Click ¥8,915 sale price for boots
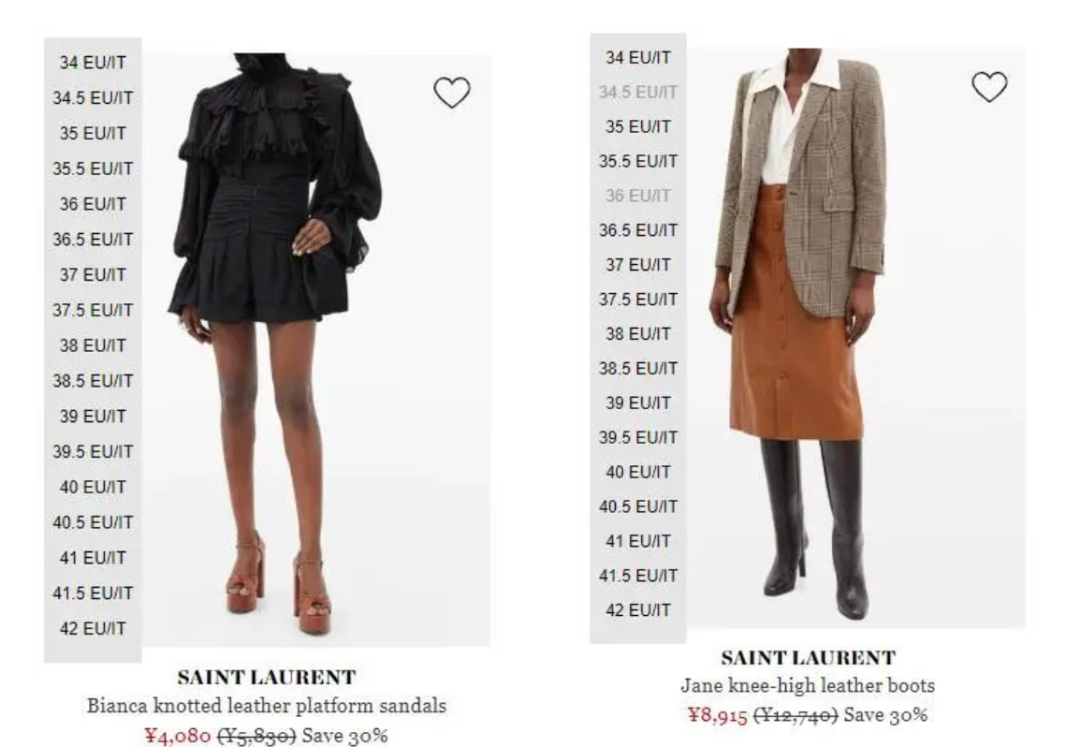 pyautogui.click(x=717, y=715)
